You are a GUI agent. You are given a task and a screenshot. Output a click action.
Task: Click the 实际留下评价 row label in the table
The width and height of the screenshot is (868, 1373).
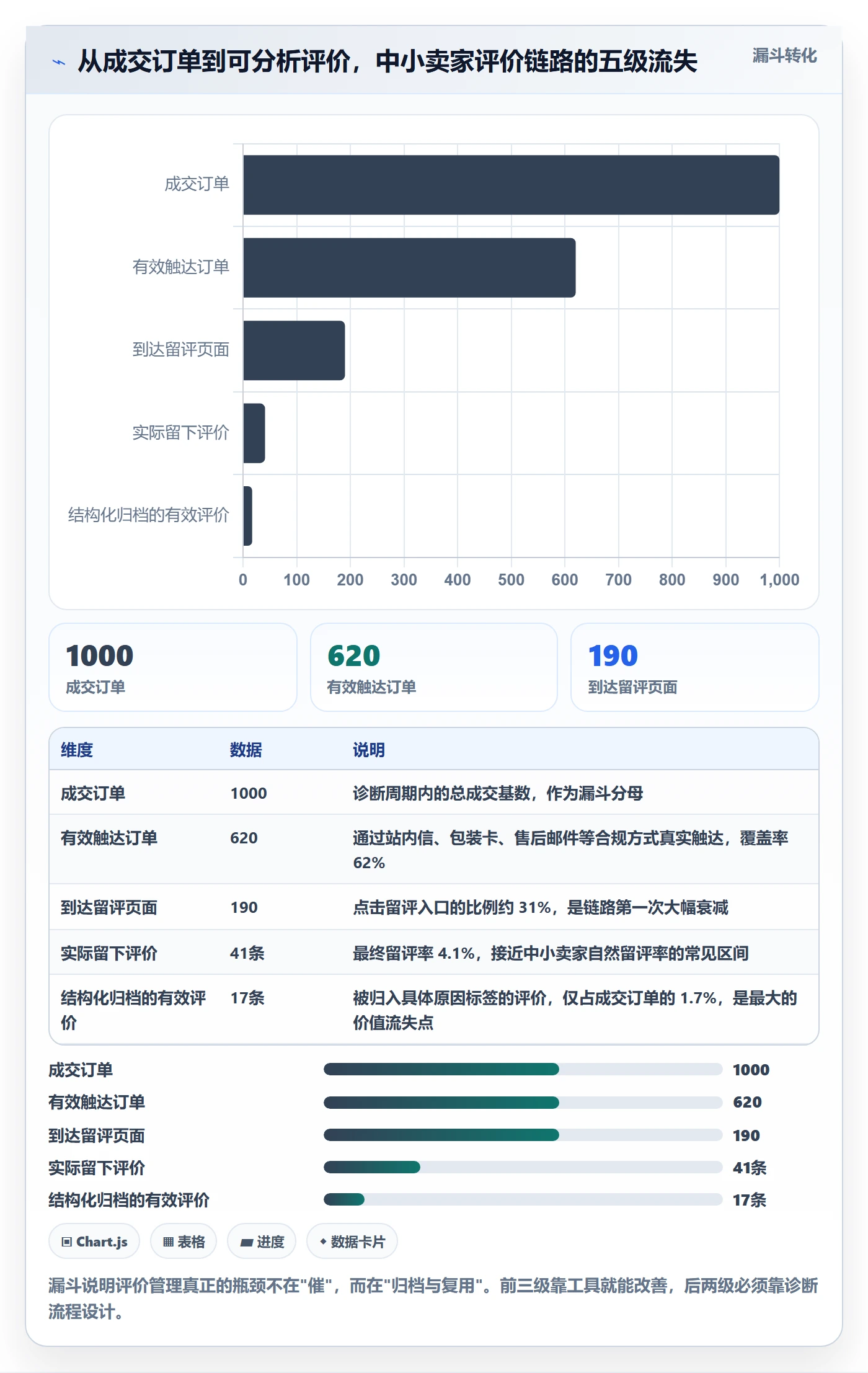click(109, 953)
